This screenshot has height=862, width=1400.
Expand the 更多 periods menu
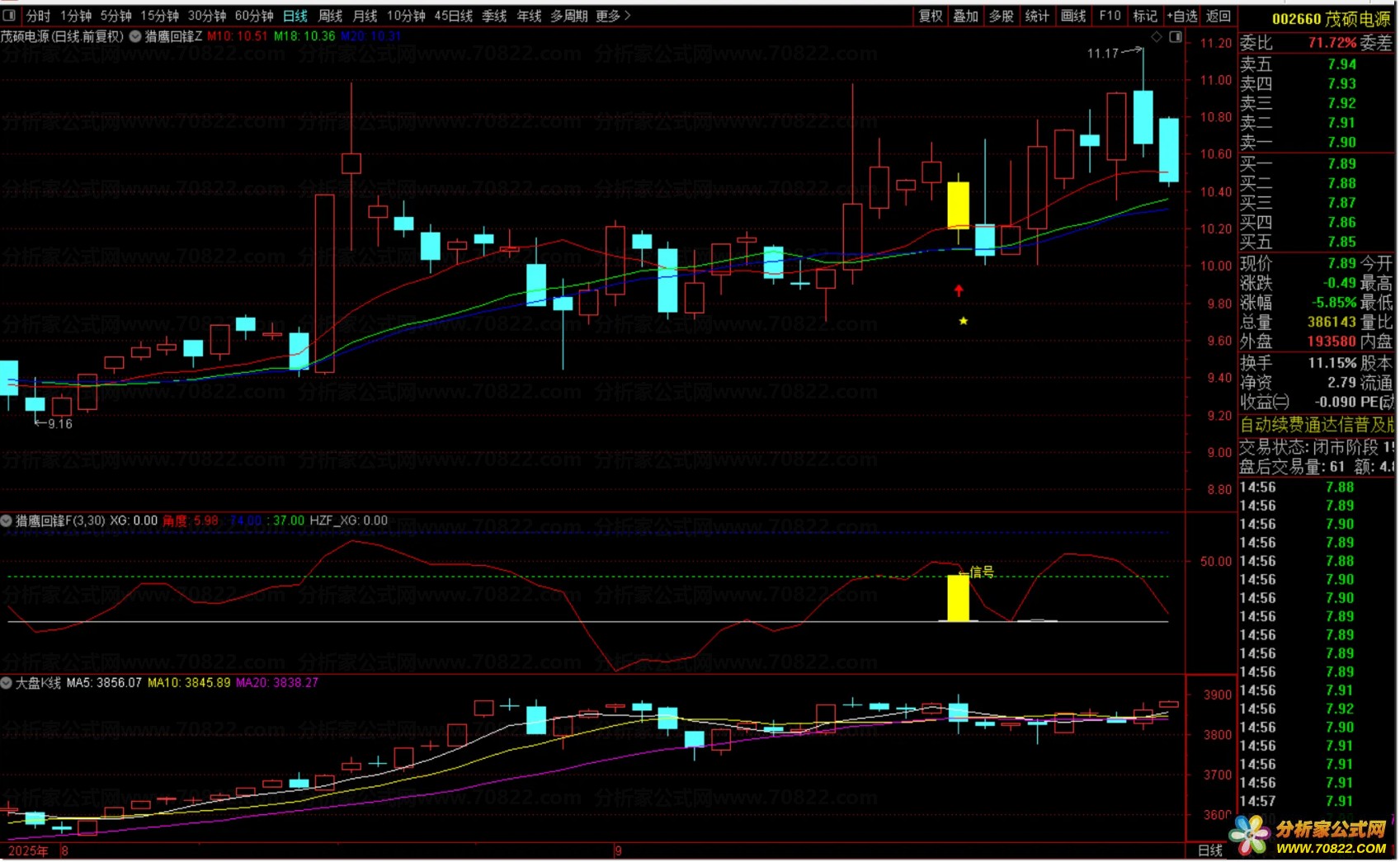coord(613,16)
